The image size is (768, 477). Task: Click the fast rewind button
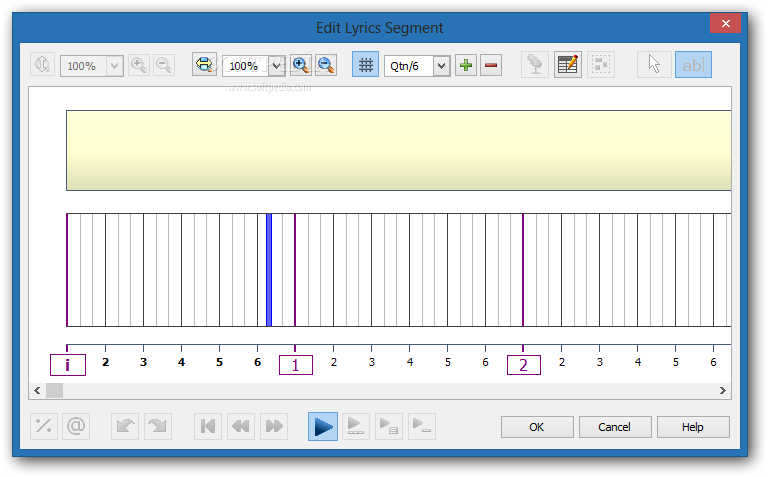click(x=240, y=426)
